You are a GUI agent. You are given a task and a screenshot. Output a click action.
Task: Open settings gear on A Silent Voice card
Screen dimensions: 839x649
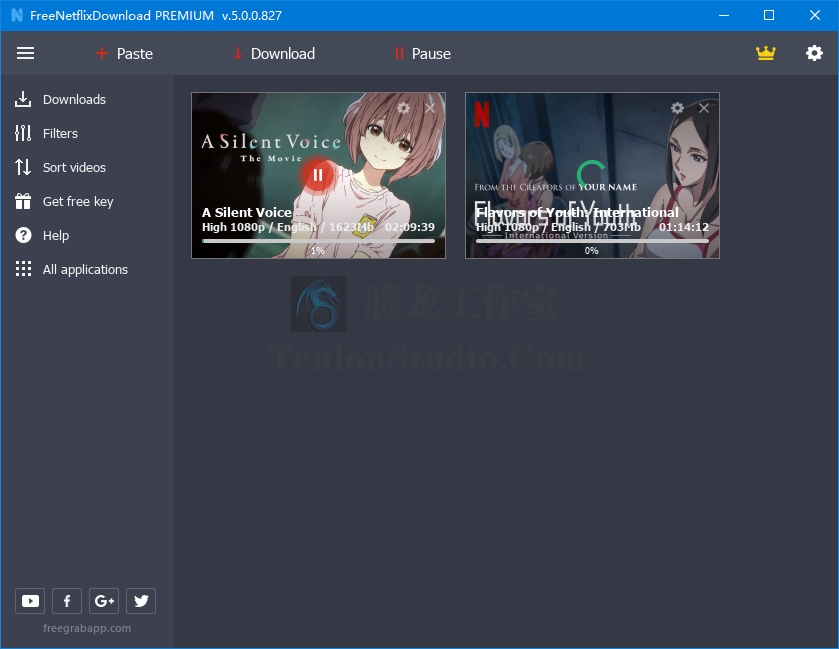tap(403, 108)
